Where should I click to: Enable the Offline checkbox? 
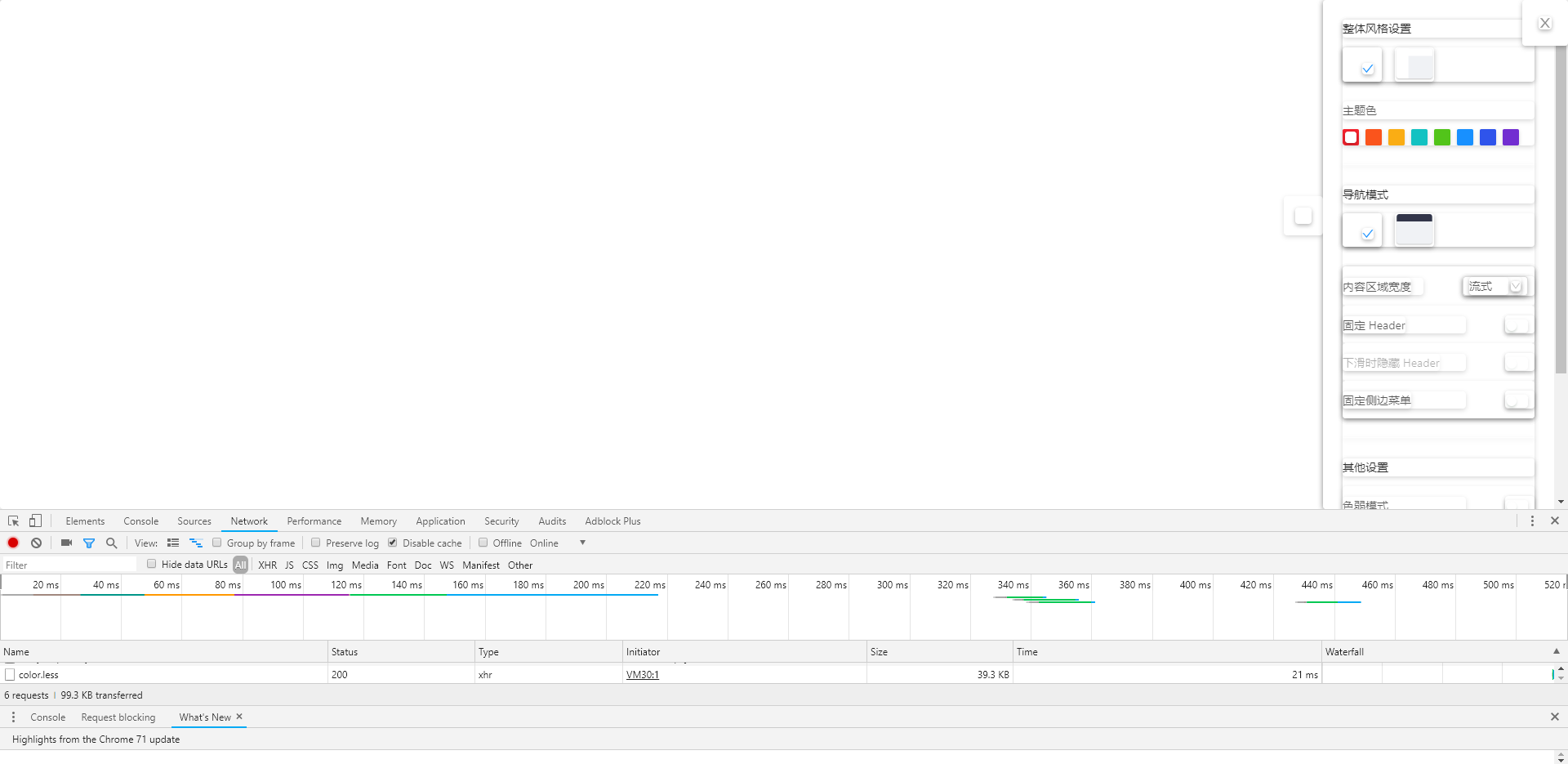[483, 543]
